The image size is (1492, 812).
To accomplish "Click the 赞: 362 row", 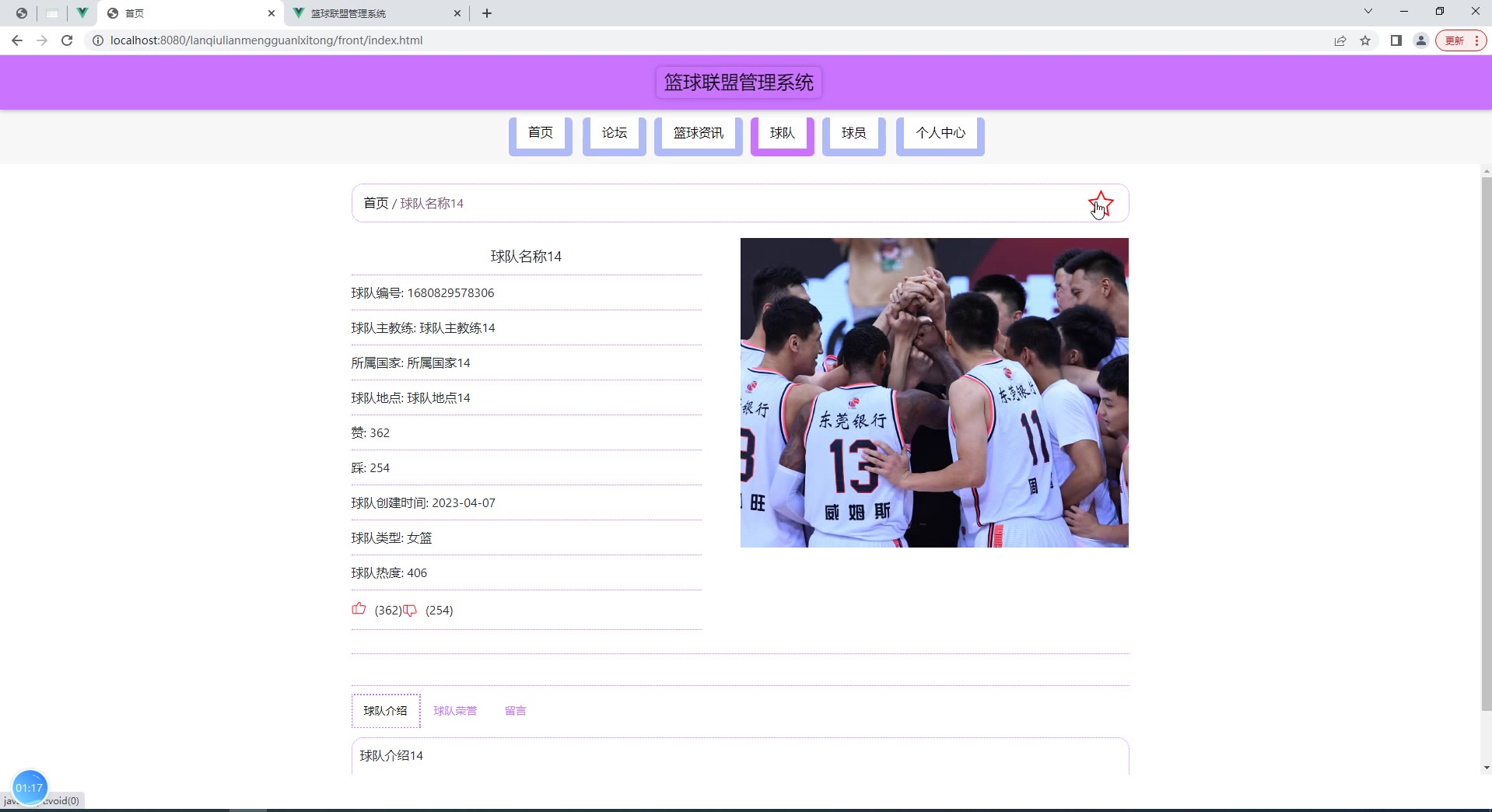I will point(526,433).
